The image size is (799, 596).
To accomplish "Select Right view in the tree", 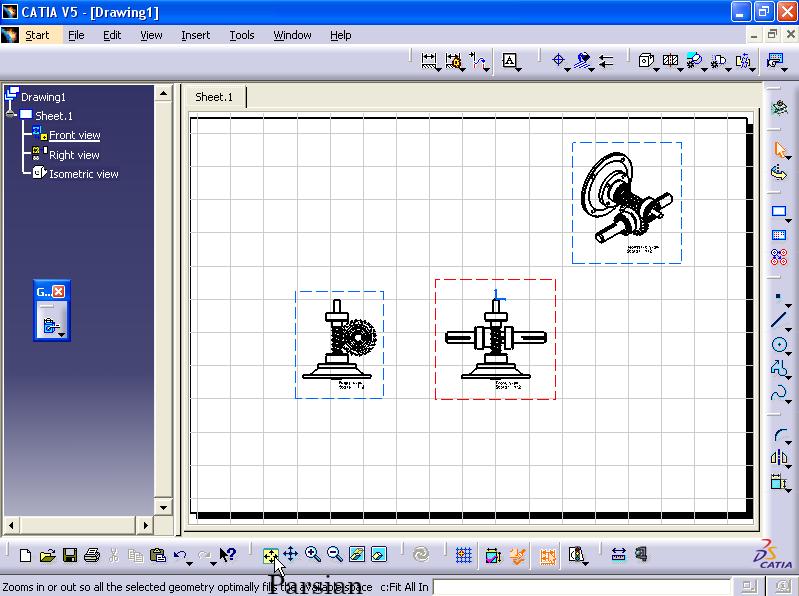I will click(x=74, y=155).
